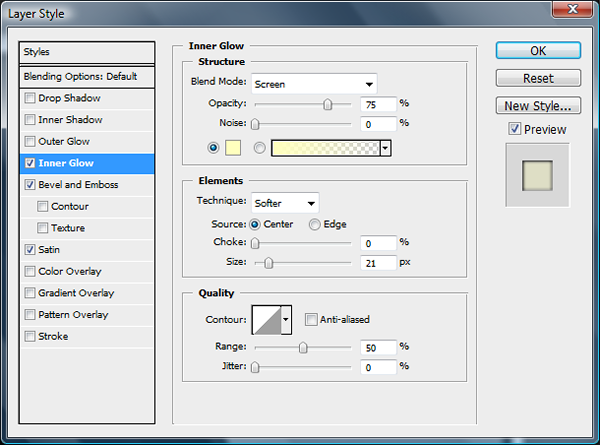Screen dimensions: 600x445
Task: Click the OK button
Action: [x=538, y=51]
